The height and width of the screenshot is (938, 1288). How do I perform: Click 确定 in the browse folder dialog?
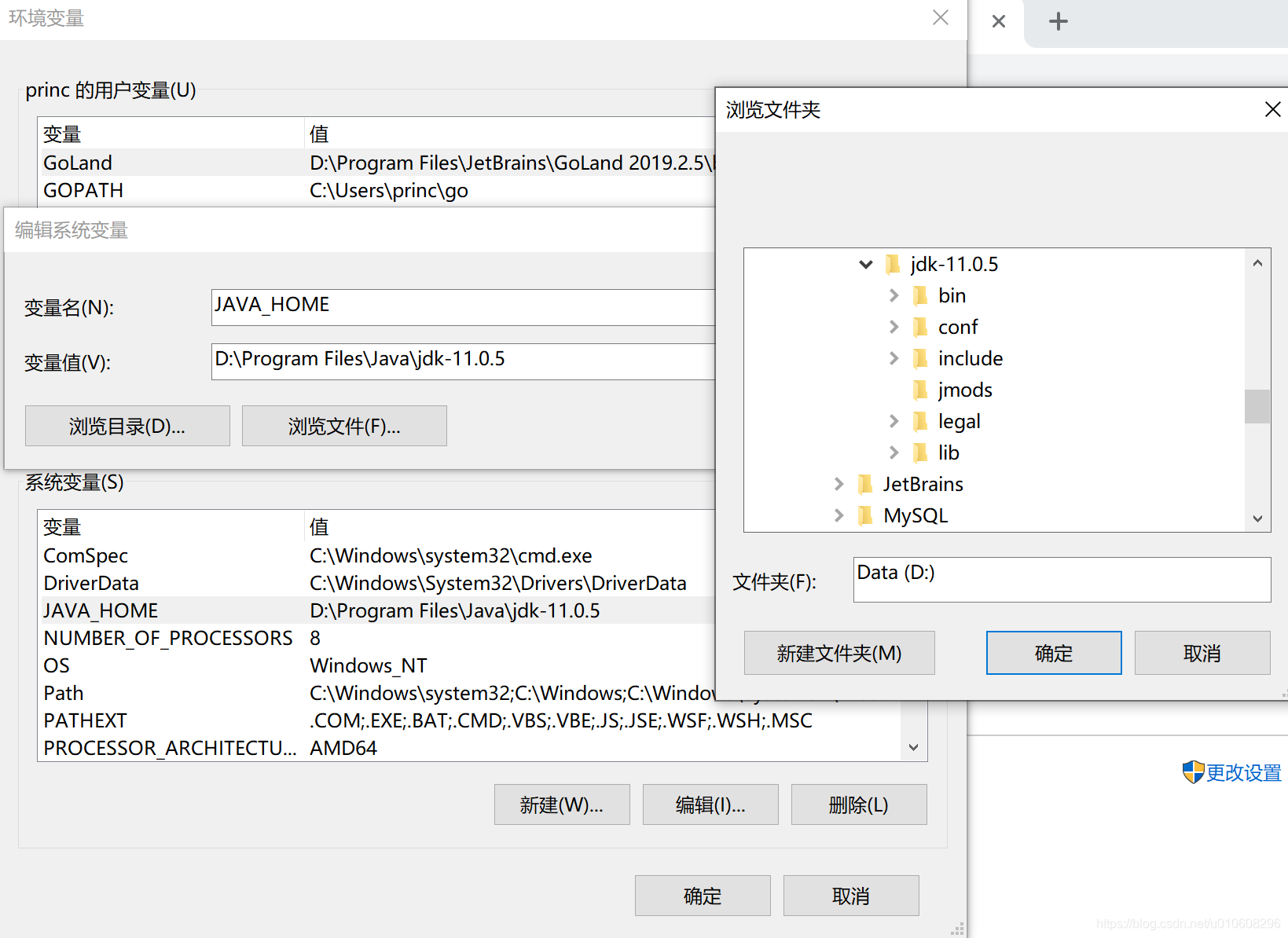tap(1054, 653)
